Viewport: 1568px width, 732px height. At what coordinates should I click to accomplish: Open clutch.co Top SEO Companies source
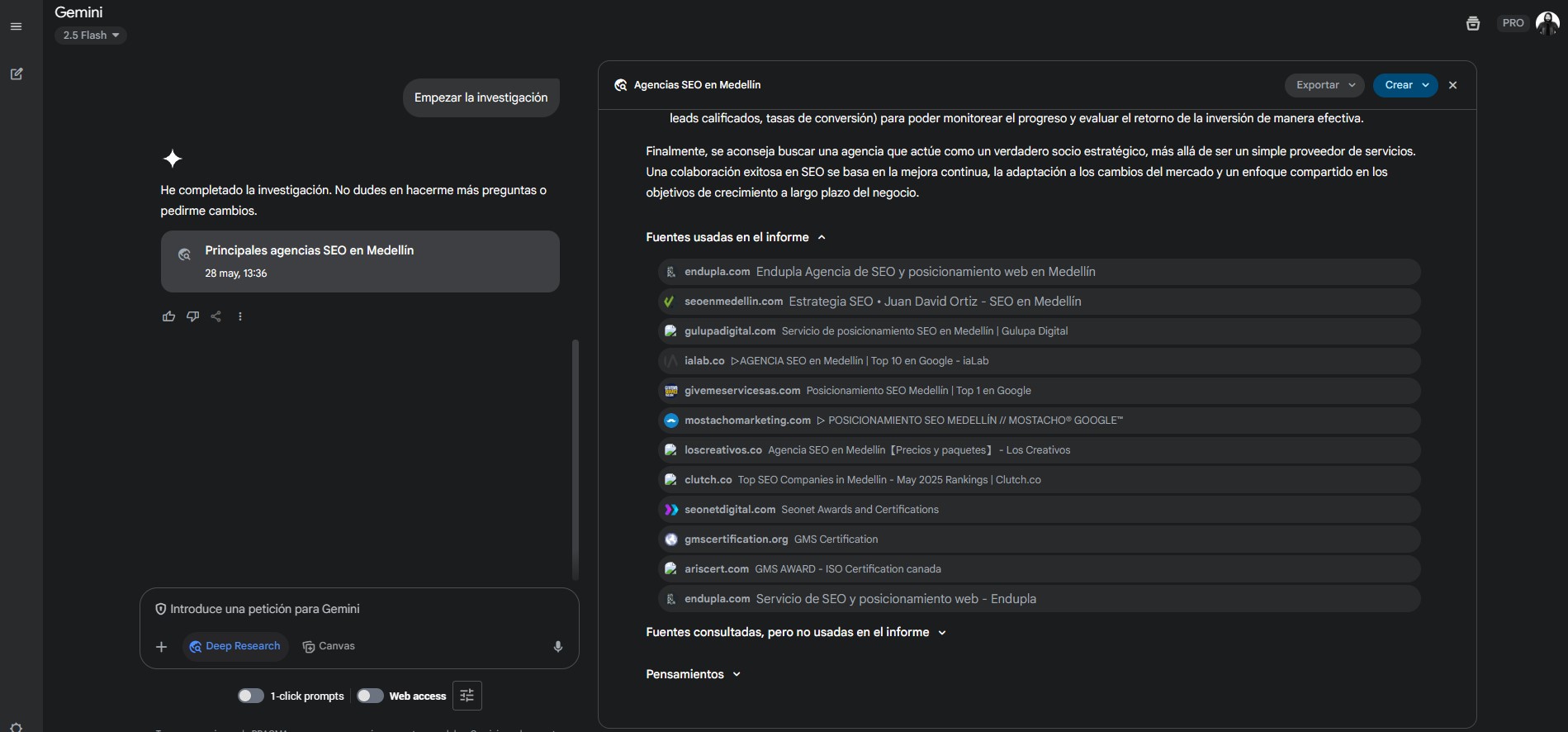click(1039, 480)
